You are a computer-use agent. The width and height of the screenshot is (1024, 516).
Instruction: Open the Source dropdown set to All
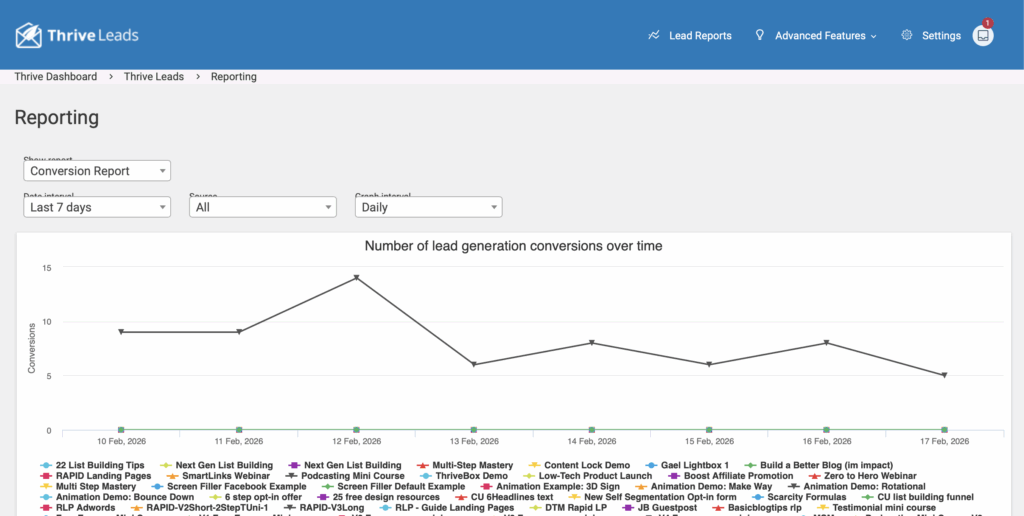(262, 207)
